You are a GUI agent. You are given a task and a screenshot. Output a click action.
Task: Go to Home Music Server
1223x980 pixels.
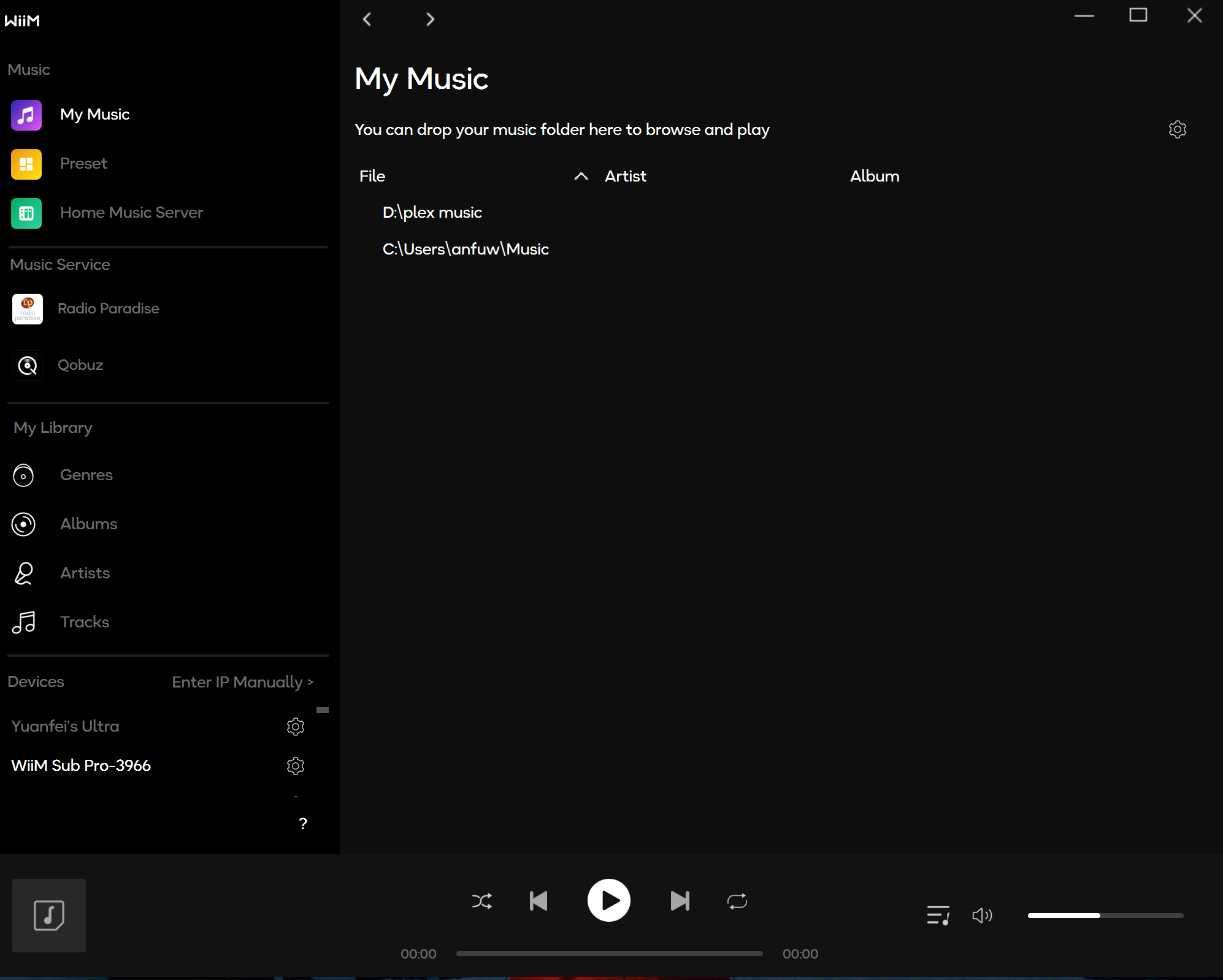[131, 213]
